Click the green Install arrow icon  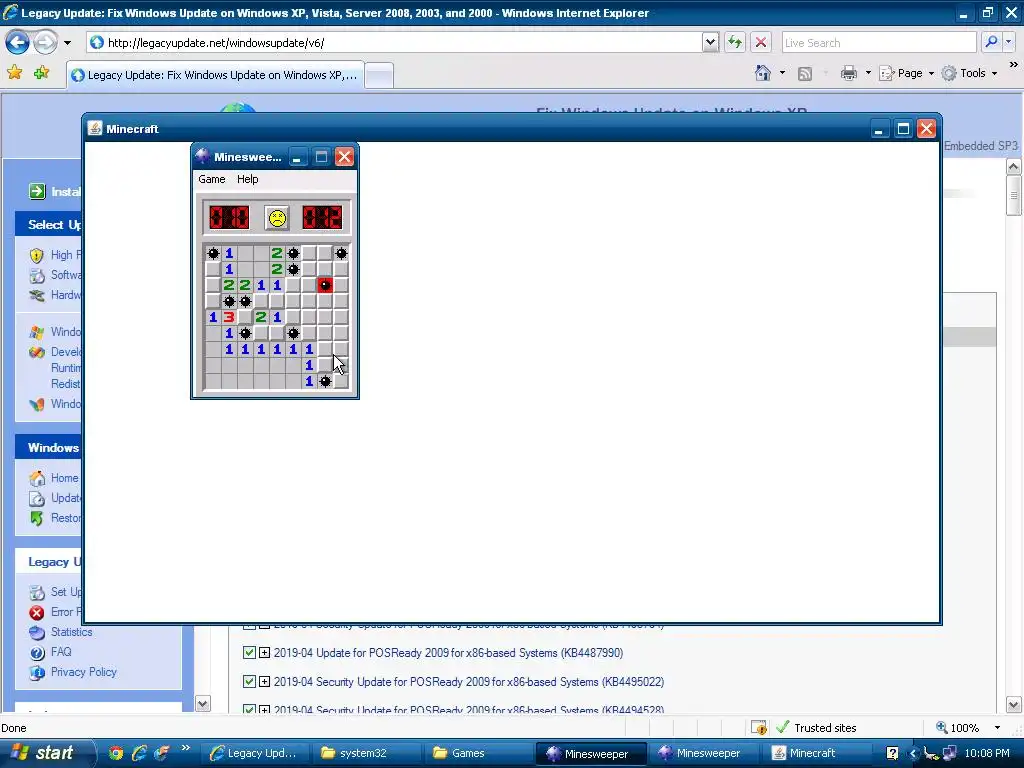coord(37,191)
